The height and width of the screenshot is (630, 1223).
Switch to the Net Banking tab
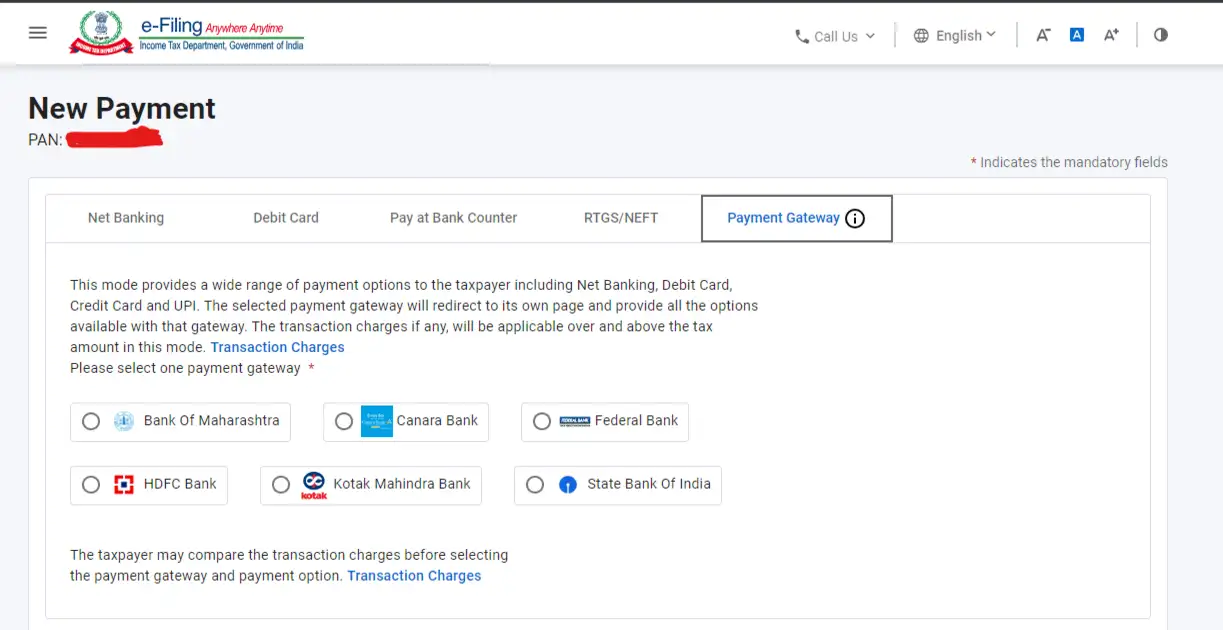[x=126, y=218]
